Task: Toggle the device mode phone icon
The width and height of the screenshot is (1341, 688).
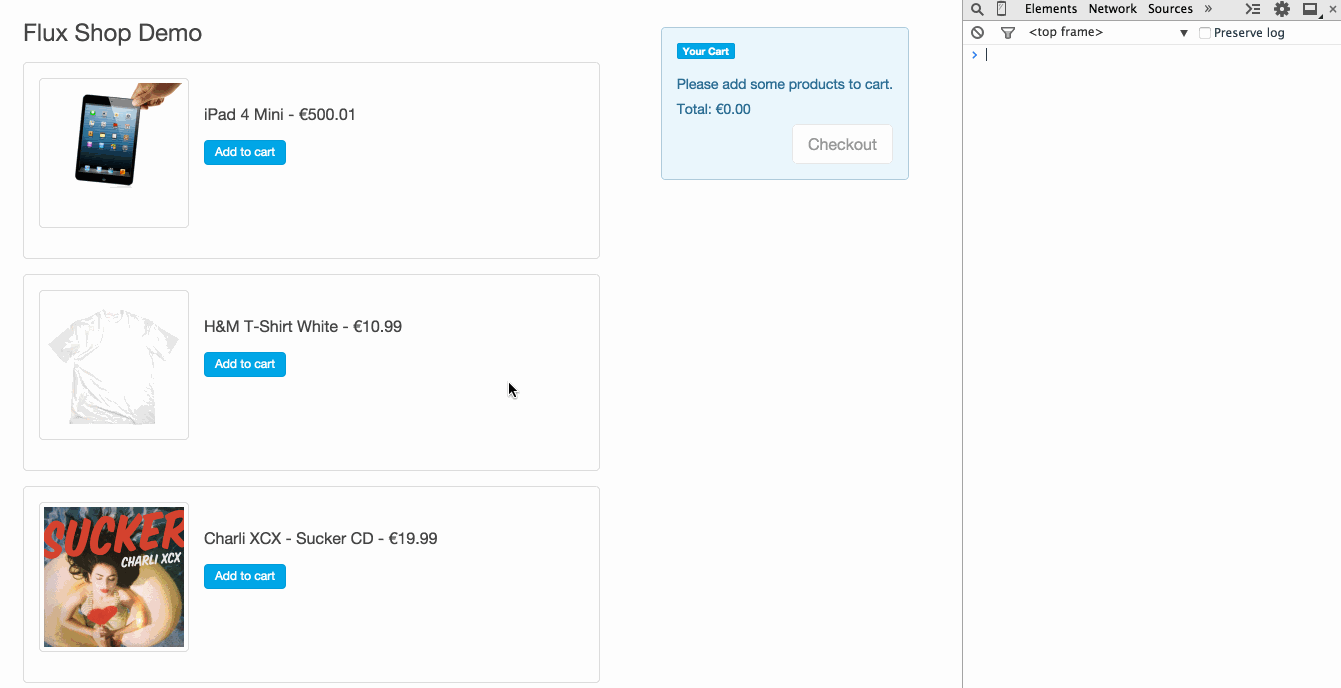Action: coord(1001,9)
